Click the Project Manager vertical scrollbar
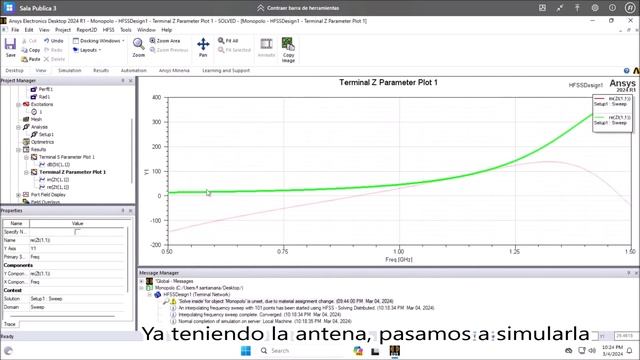 click(132, 151)
